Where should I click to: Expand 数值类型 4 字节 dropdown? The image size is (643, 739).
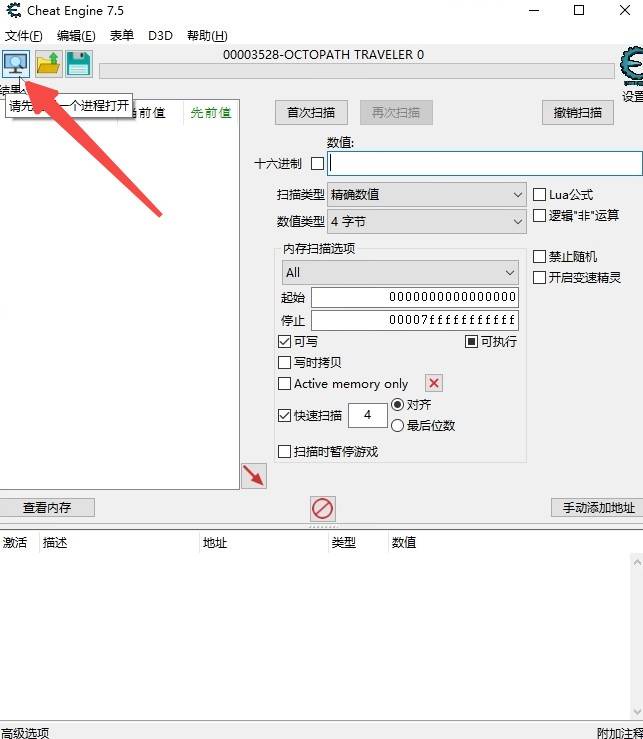pos(427,222)
